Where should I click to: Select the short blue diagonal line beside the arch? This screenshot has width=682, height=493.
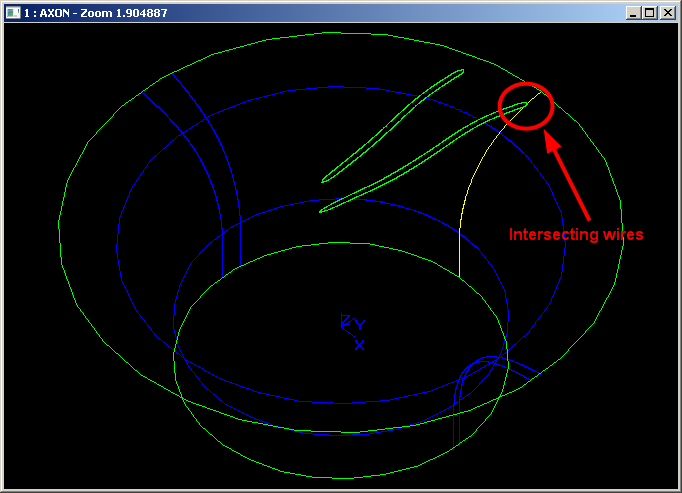[525, 371]
